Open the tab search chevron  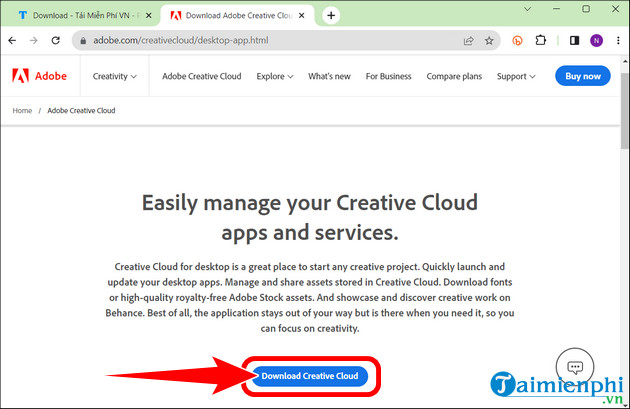click(528, 9)
